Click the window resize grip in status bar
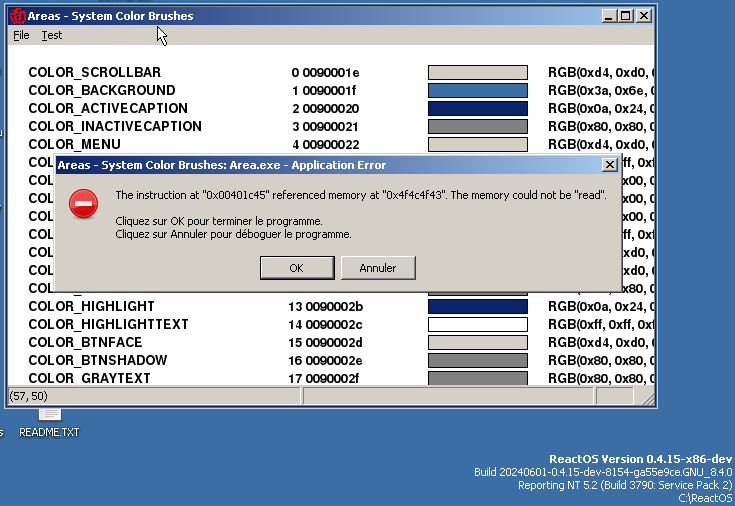This screenshot has width=735, height=506. tap(648, 398)
